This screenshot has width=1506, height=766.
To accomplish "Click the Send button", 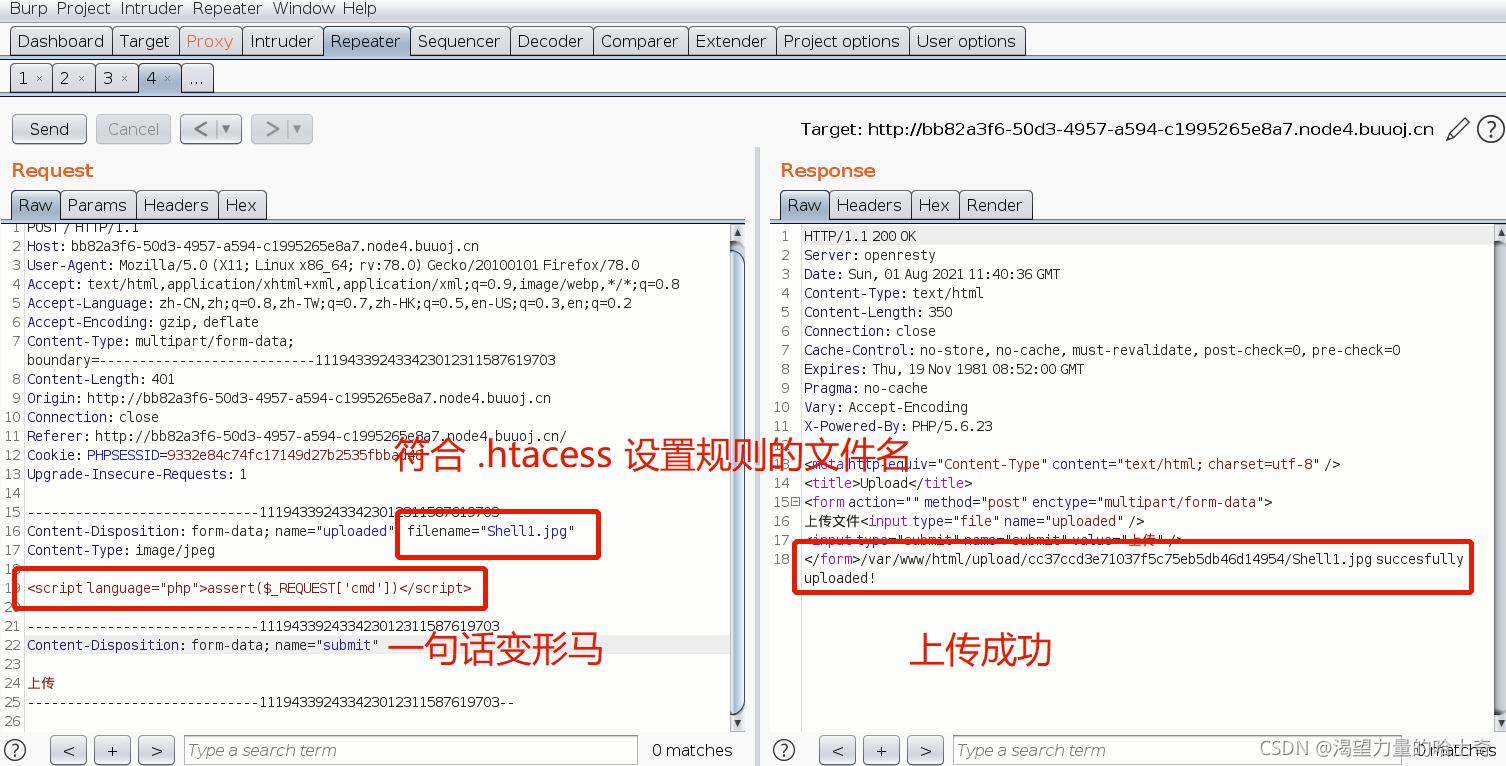I will click(x=49, y=129).
